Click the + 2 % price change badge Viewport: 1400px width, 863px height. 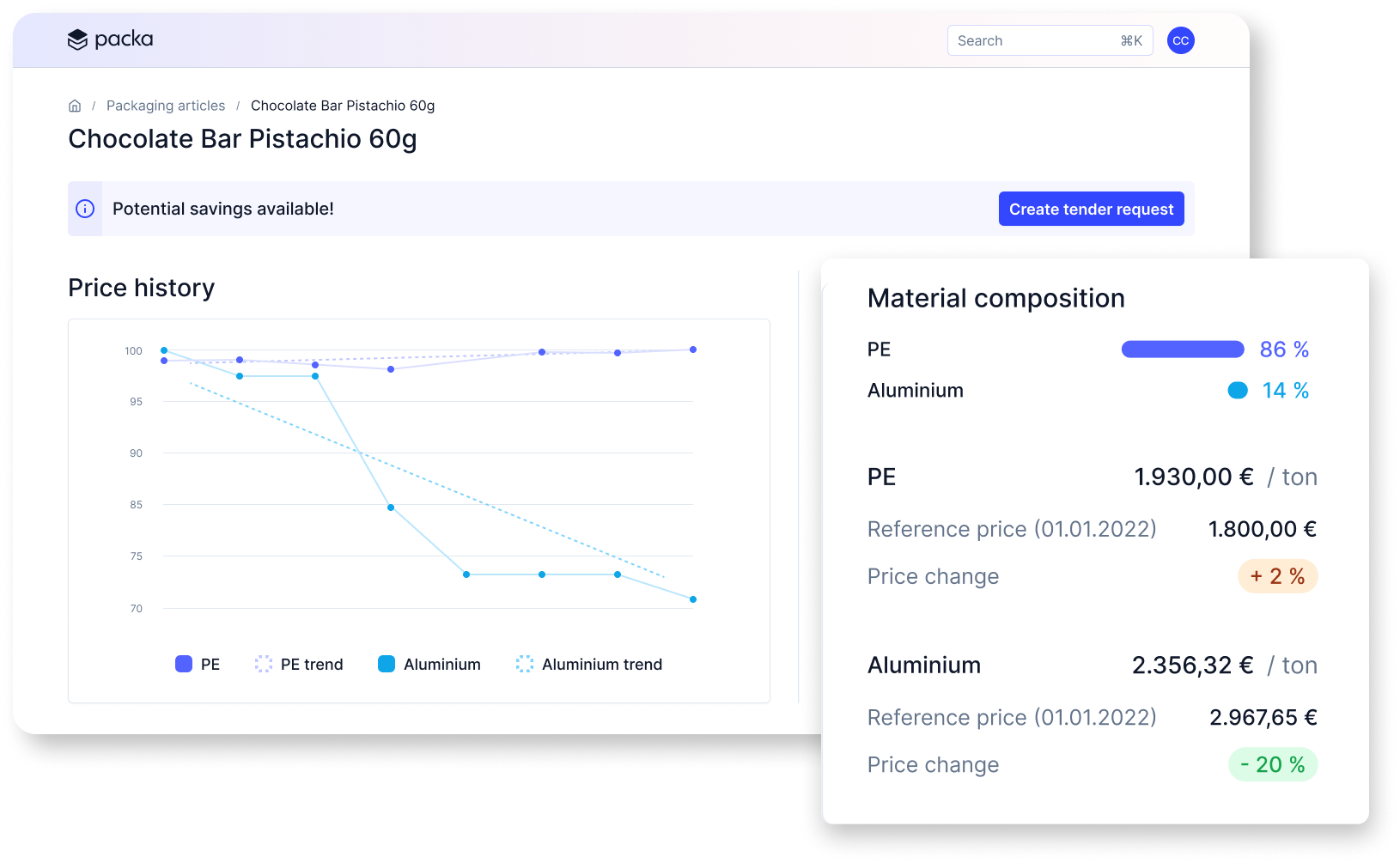point(1277,576)
